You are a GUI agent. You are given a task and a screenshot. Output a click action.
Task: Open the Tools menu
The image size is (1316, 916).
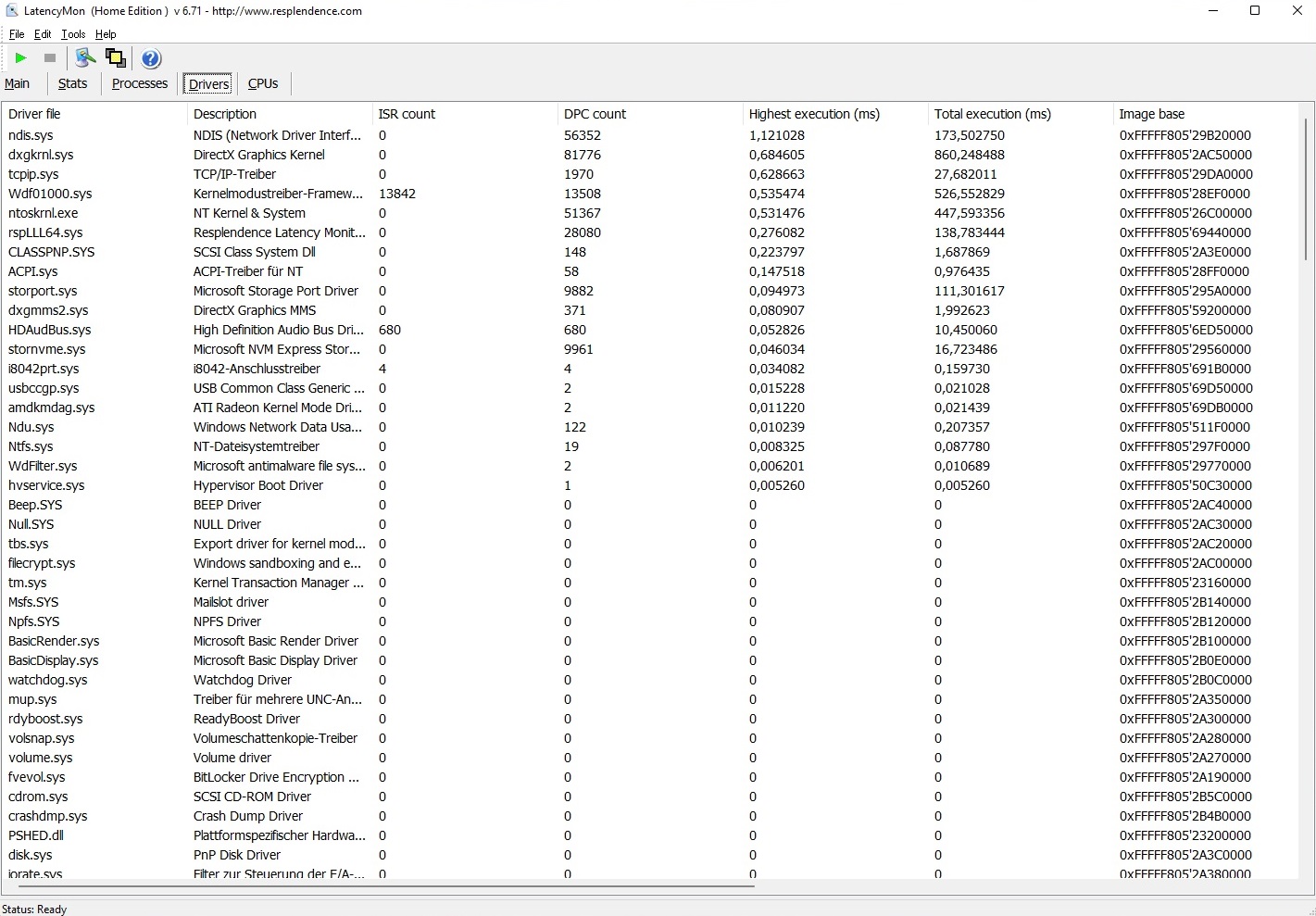coord(73,34)
